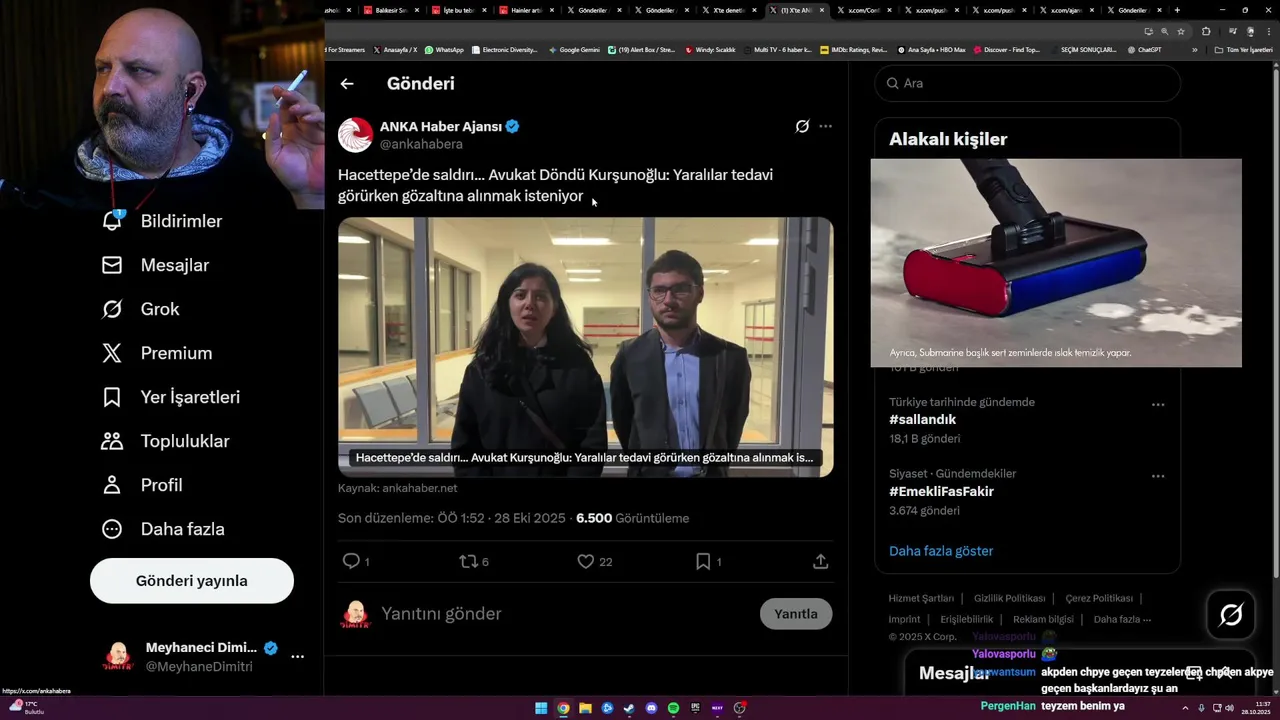Open WhatsApp bookmark in bookmarks bar
Viewport: 1280px width, 720px height.
point(444,50)
